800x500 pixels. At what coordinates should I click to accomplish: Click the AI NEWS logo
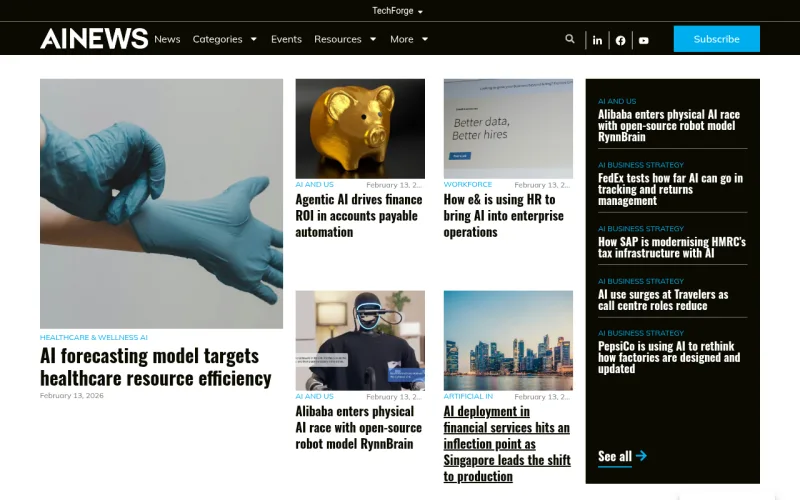pos(94,39)
